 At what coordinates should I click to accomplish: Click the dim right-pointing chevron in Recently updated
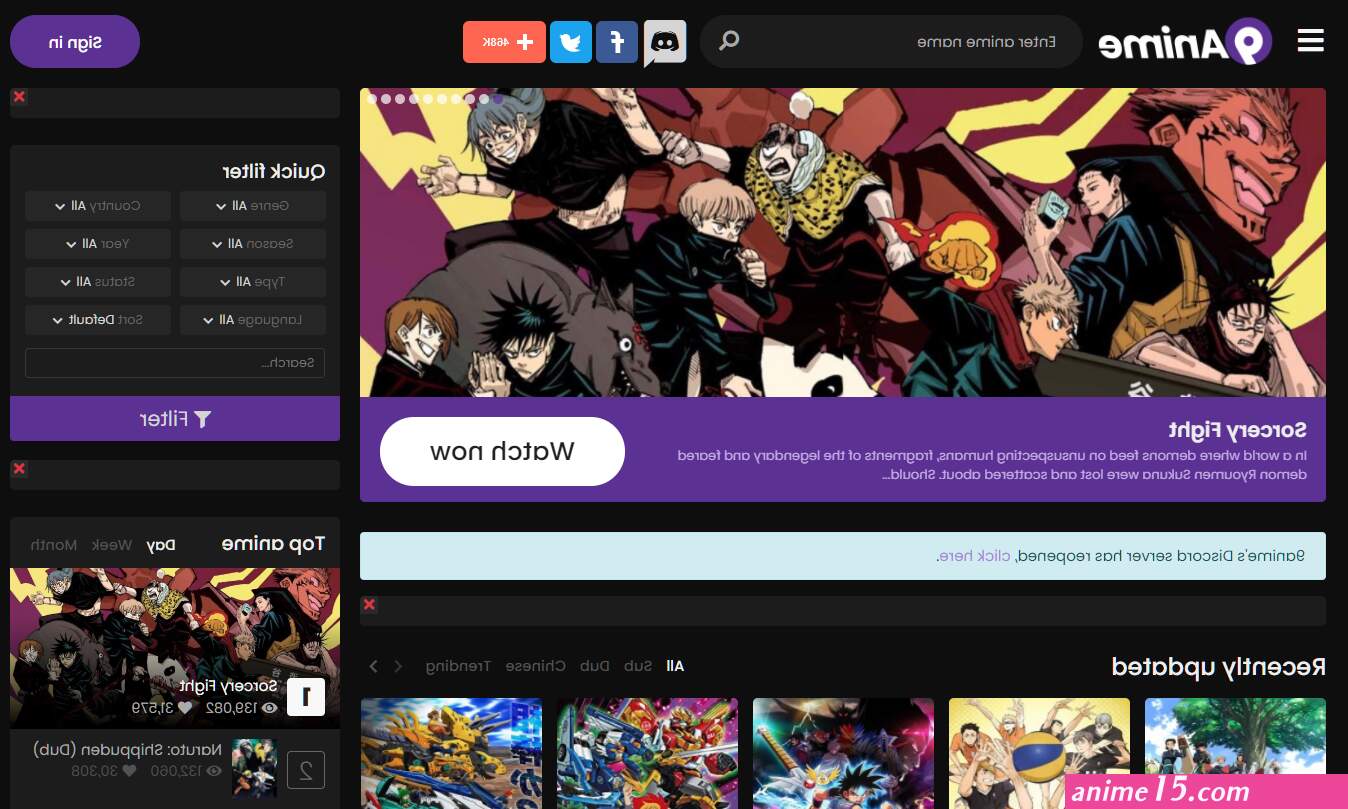[x=398, y=666]
